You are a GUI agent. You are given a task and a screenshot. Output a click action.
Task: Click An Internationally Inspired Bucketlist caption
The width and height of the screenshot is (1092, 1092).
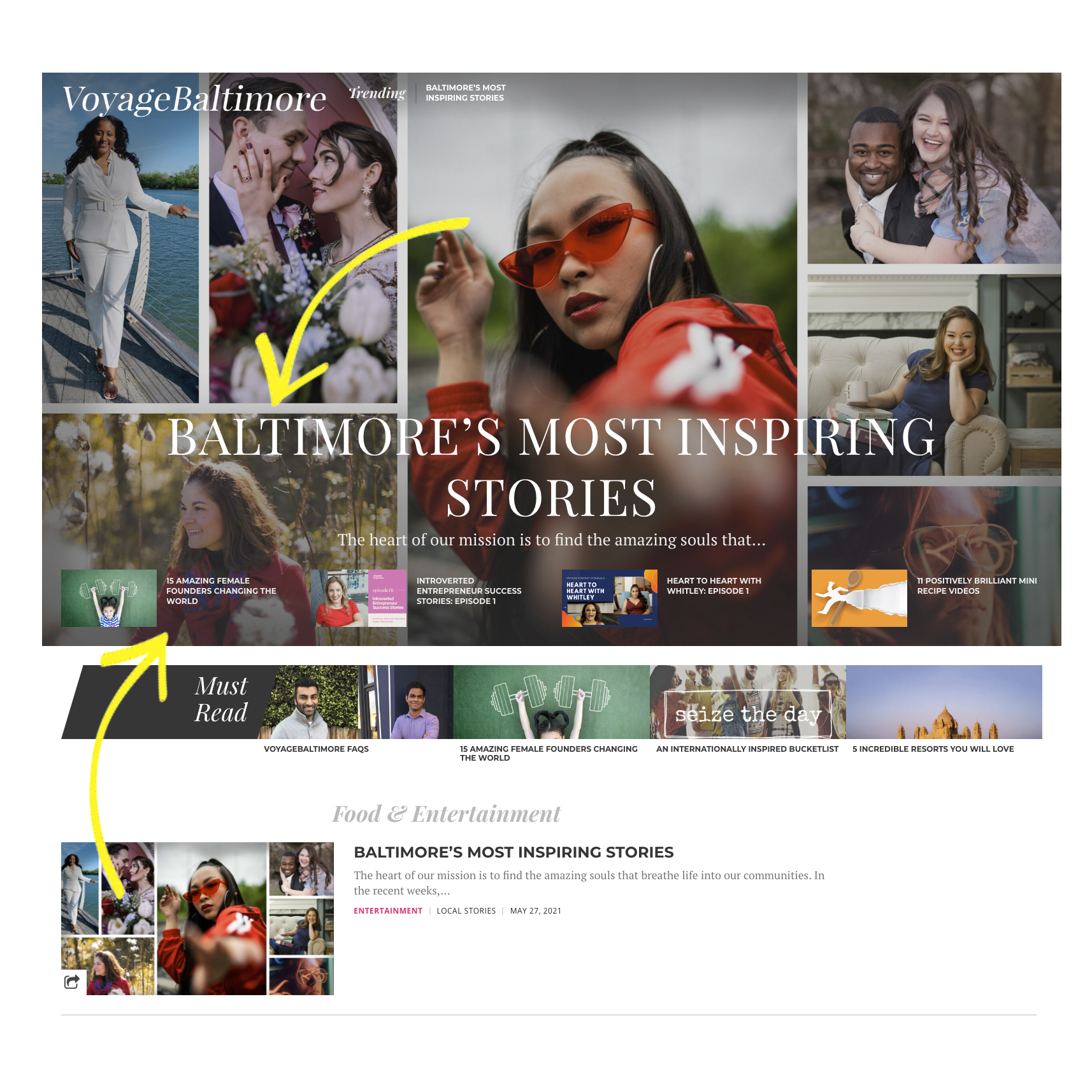click(747, 749)
